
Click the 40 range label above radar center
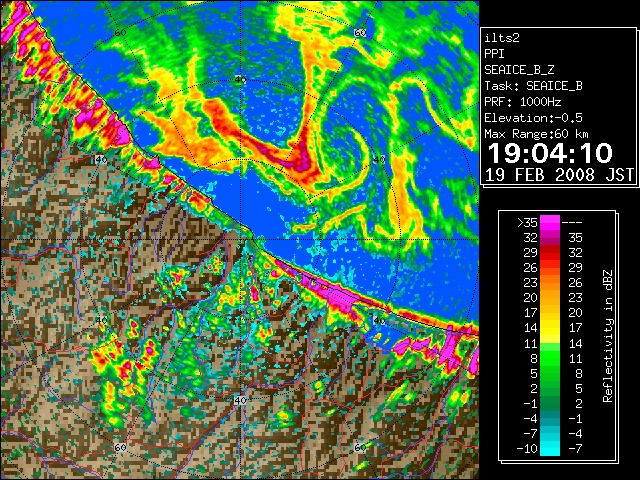pos(240,80)
